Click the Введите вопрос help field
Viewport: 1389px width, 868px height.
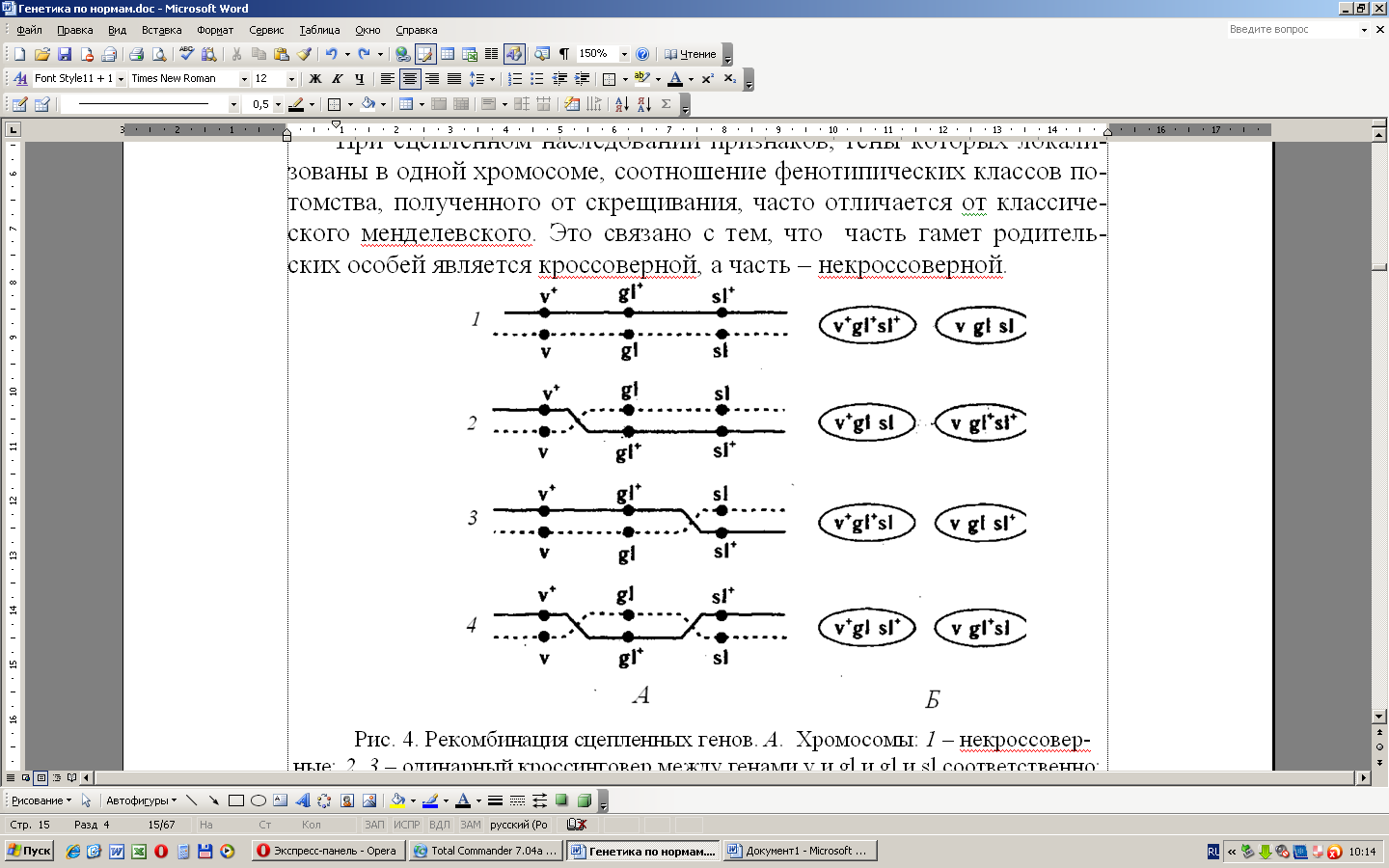(1293, 30)
